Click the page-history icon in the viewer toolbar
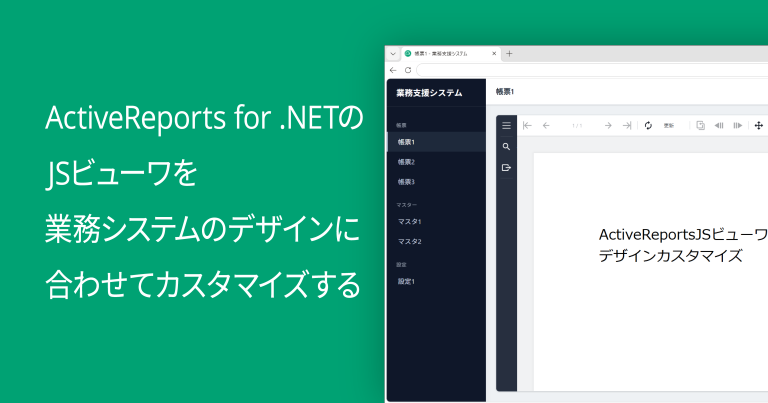 click(x=701, y=126)
